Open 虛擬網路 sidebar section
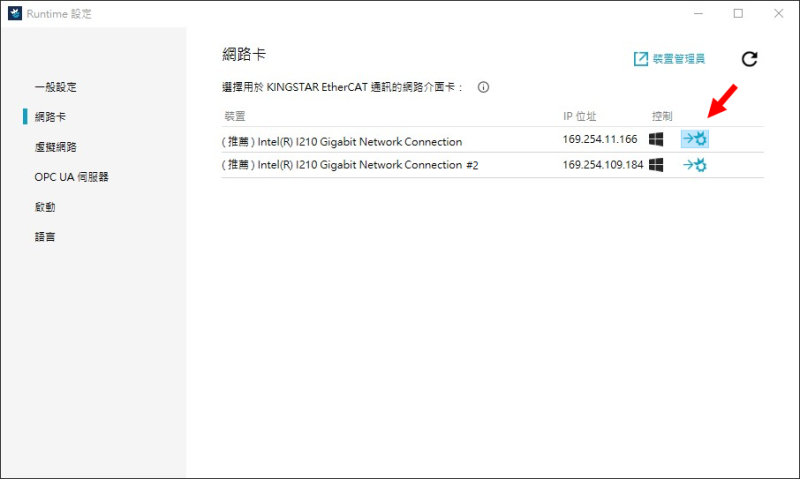Screen dimensions: 800x479 56,147
